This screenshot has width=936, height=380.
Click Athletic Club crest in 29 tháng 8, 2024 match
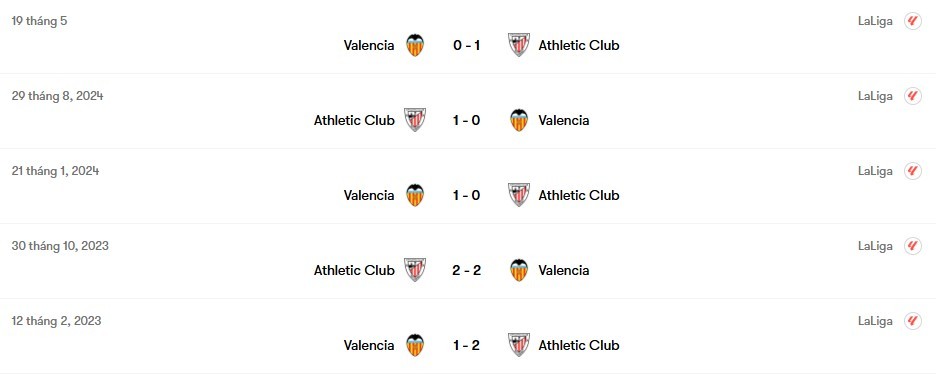[x=415, y=120]
